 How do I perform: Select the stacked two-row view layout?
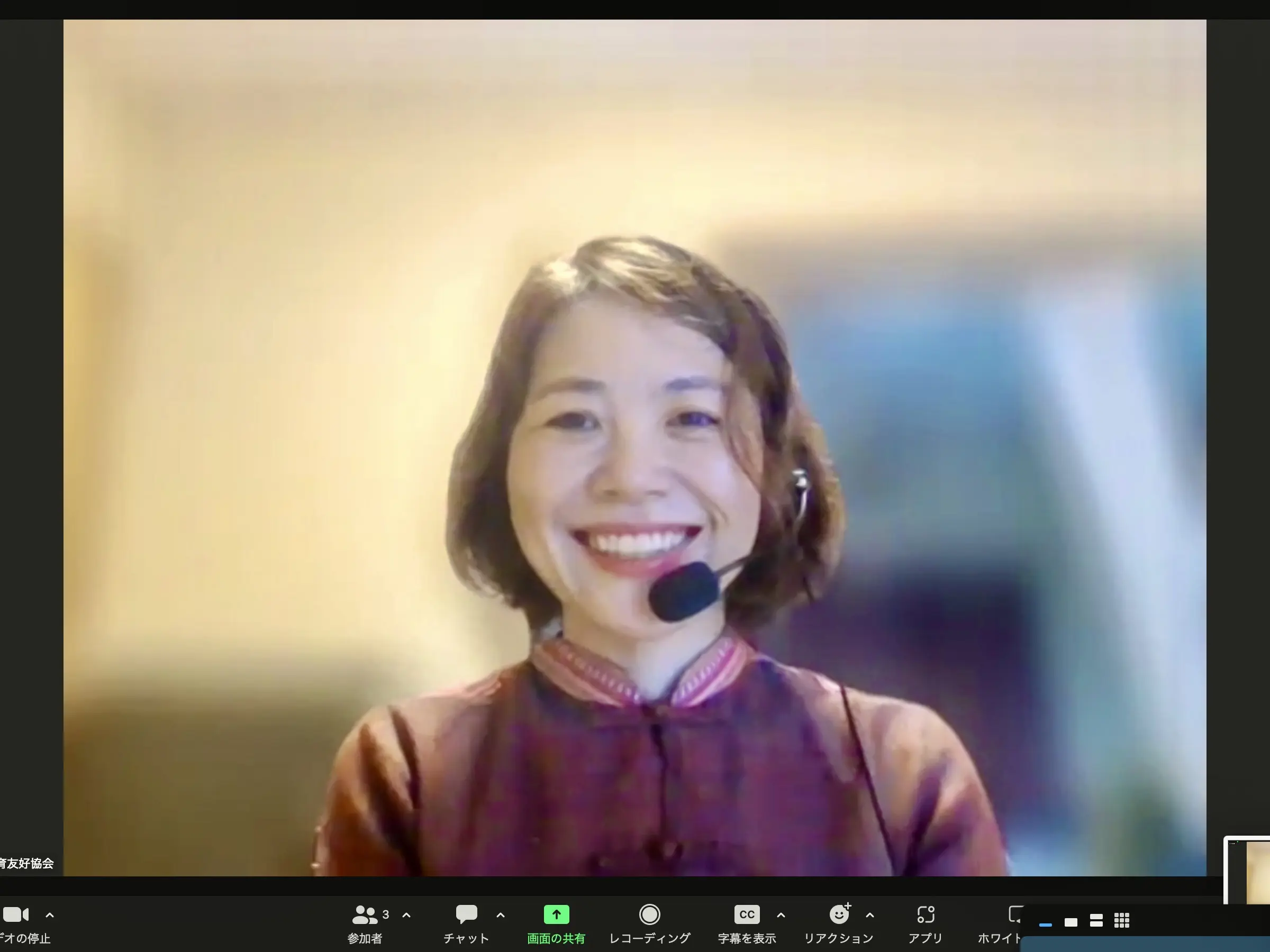[x=1096, y=921]
